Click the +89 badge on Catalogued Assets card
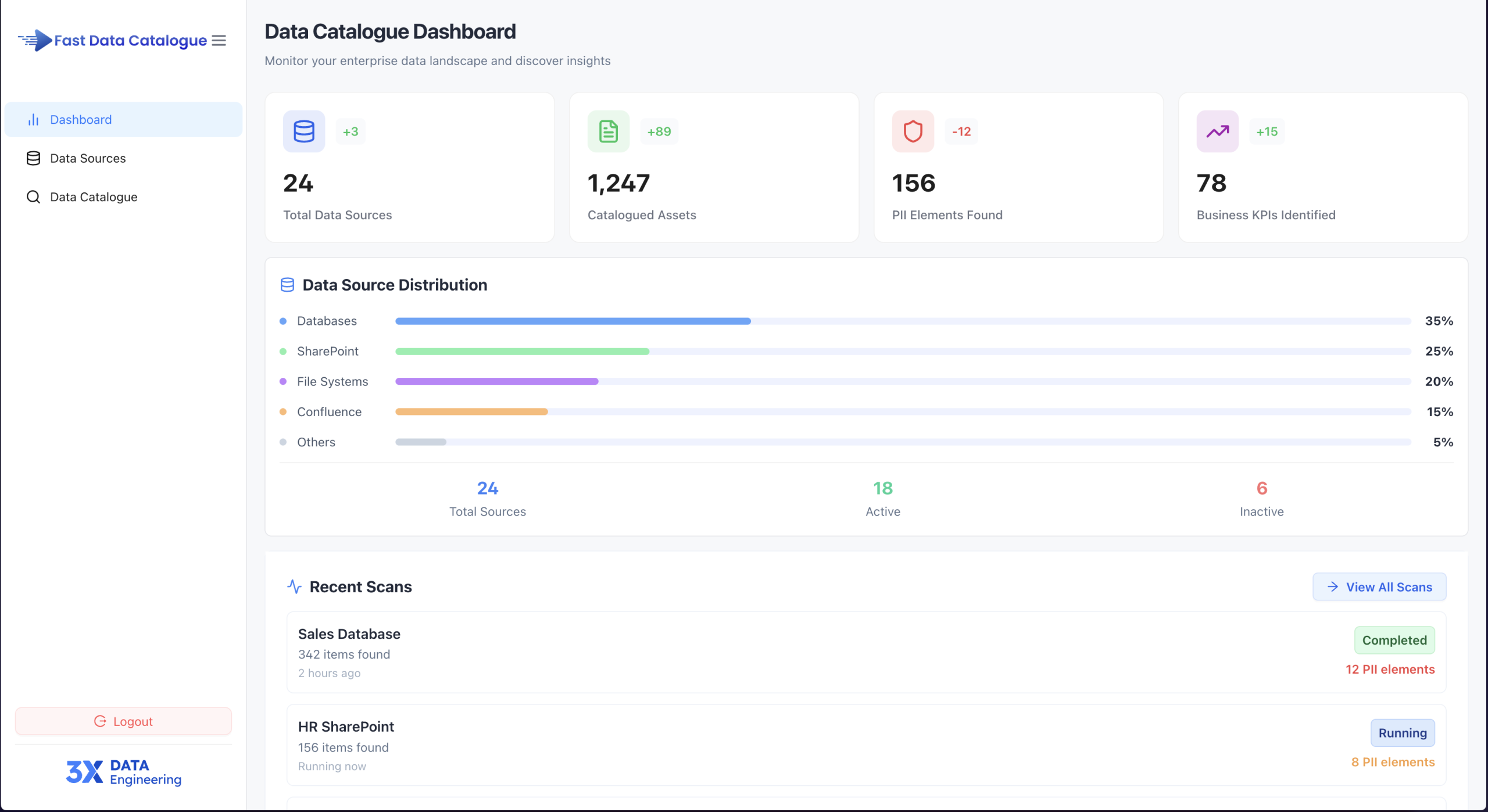 coord(659,131)
